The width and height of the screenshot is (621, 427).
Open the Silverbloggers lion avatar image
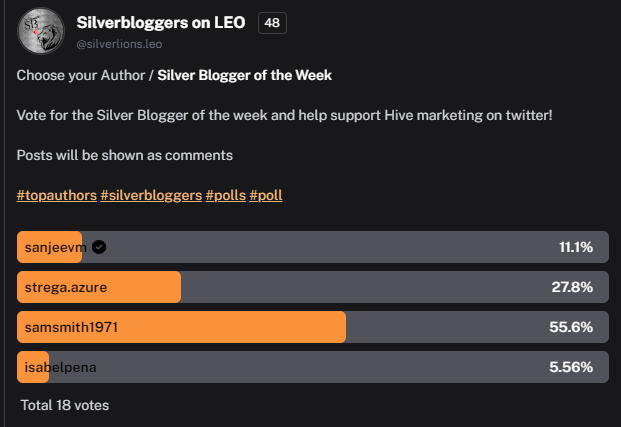coord(41,31)
